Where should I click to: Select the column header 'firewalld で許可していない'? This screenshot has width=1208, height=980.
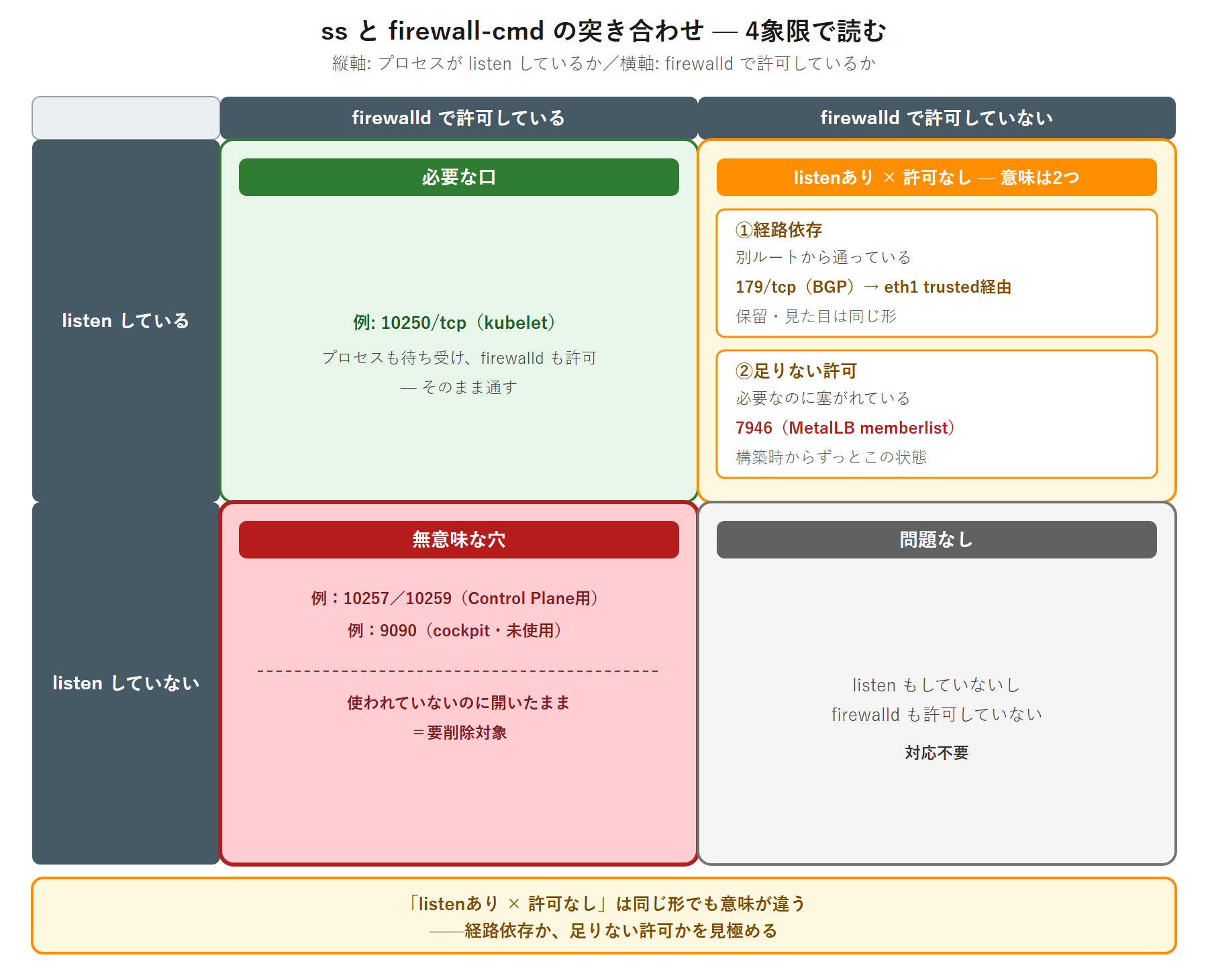click(x=937, y=118)
